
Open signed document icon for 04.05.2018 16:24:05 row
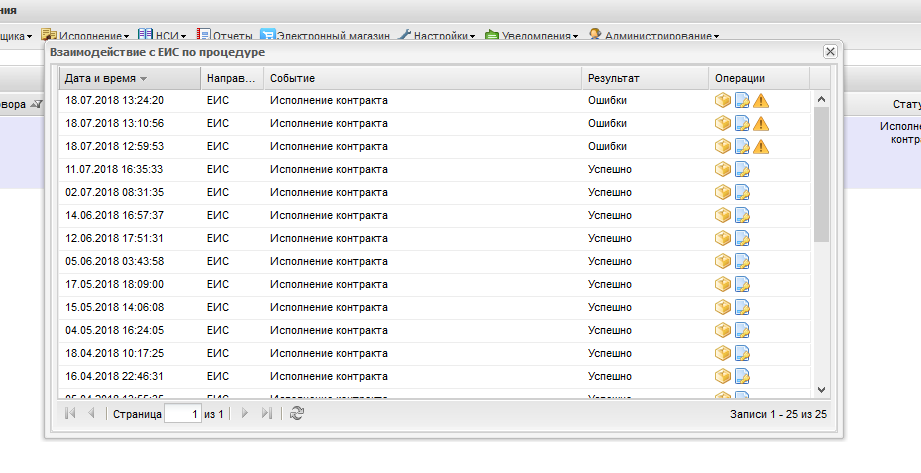(742, 330)
